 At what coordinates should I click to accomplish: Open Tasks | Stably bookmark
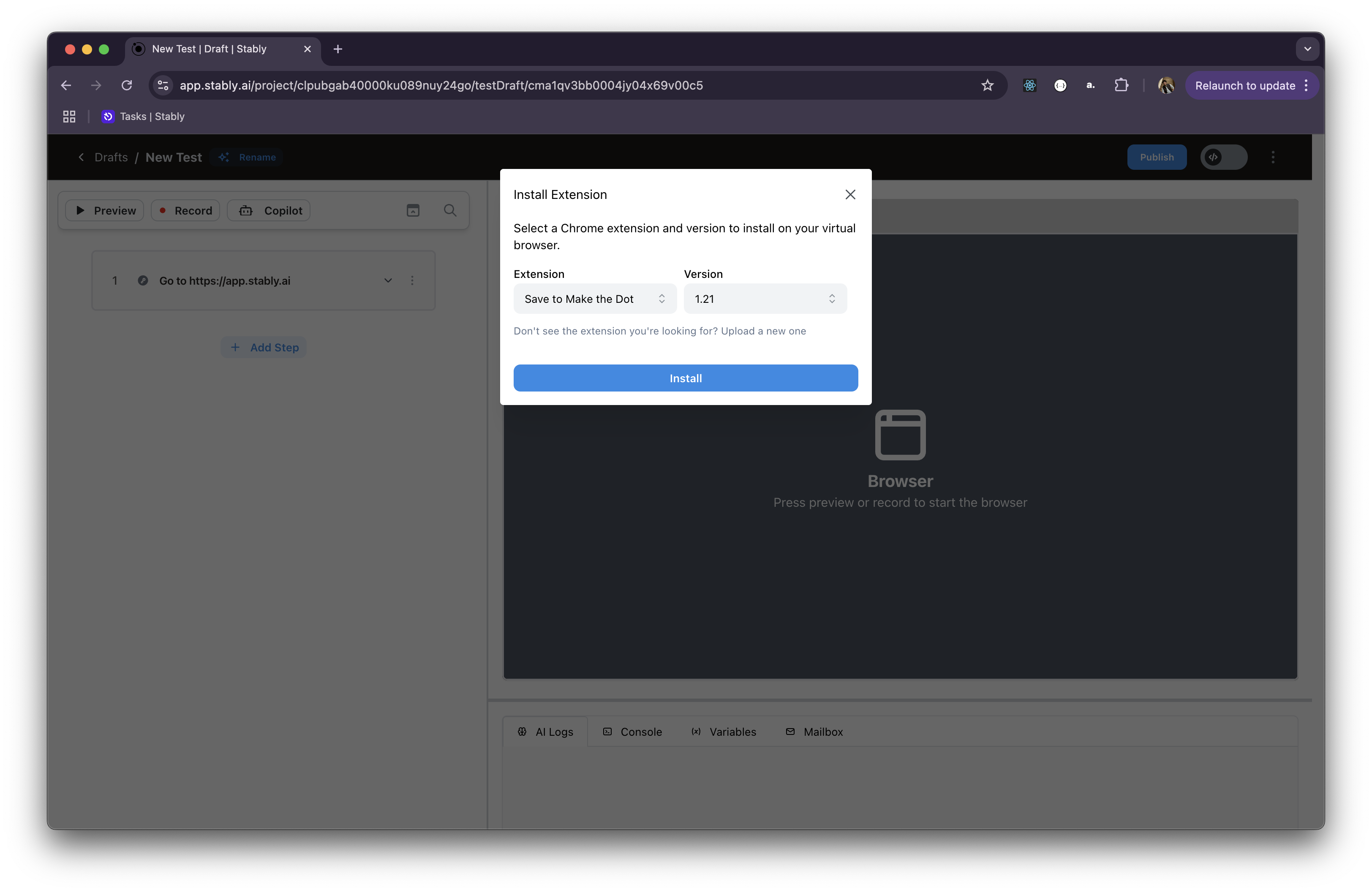144,117
